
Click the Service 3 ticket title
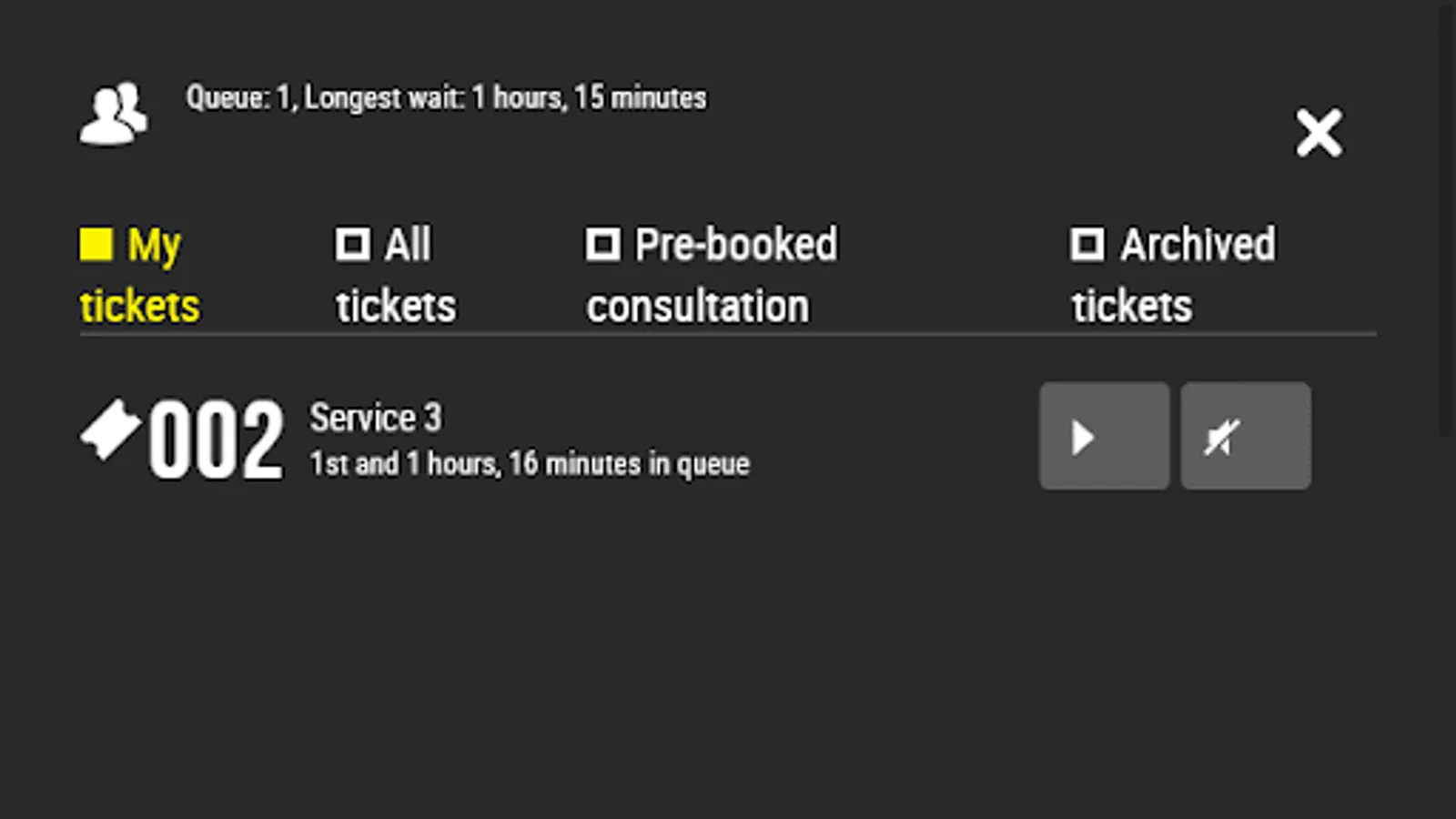(375, 418)
